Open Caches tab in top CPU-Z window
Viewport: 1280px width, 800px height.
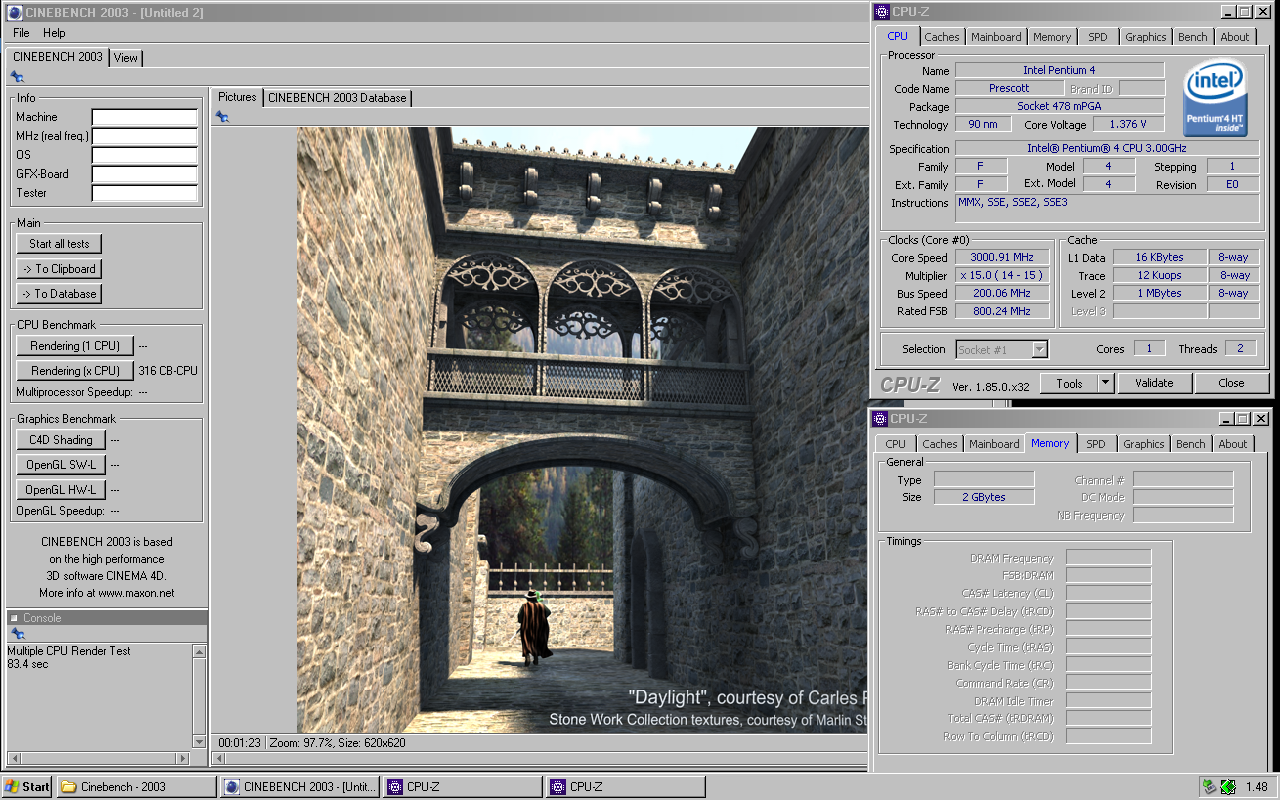pyautogui.click(x=941, y=37)
